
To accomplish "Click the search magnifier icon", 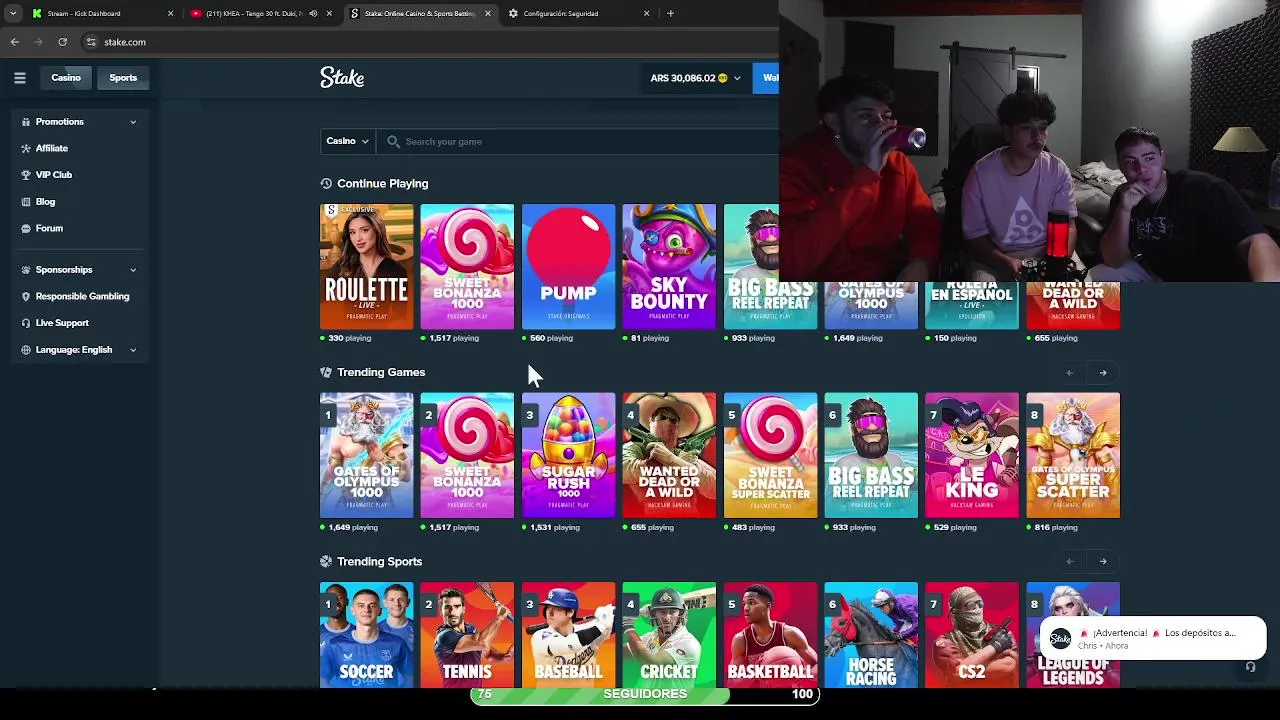I will point(393,142).
